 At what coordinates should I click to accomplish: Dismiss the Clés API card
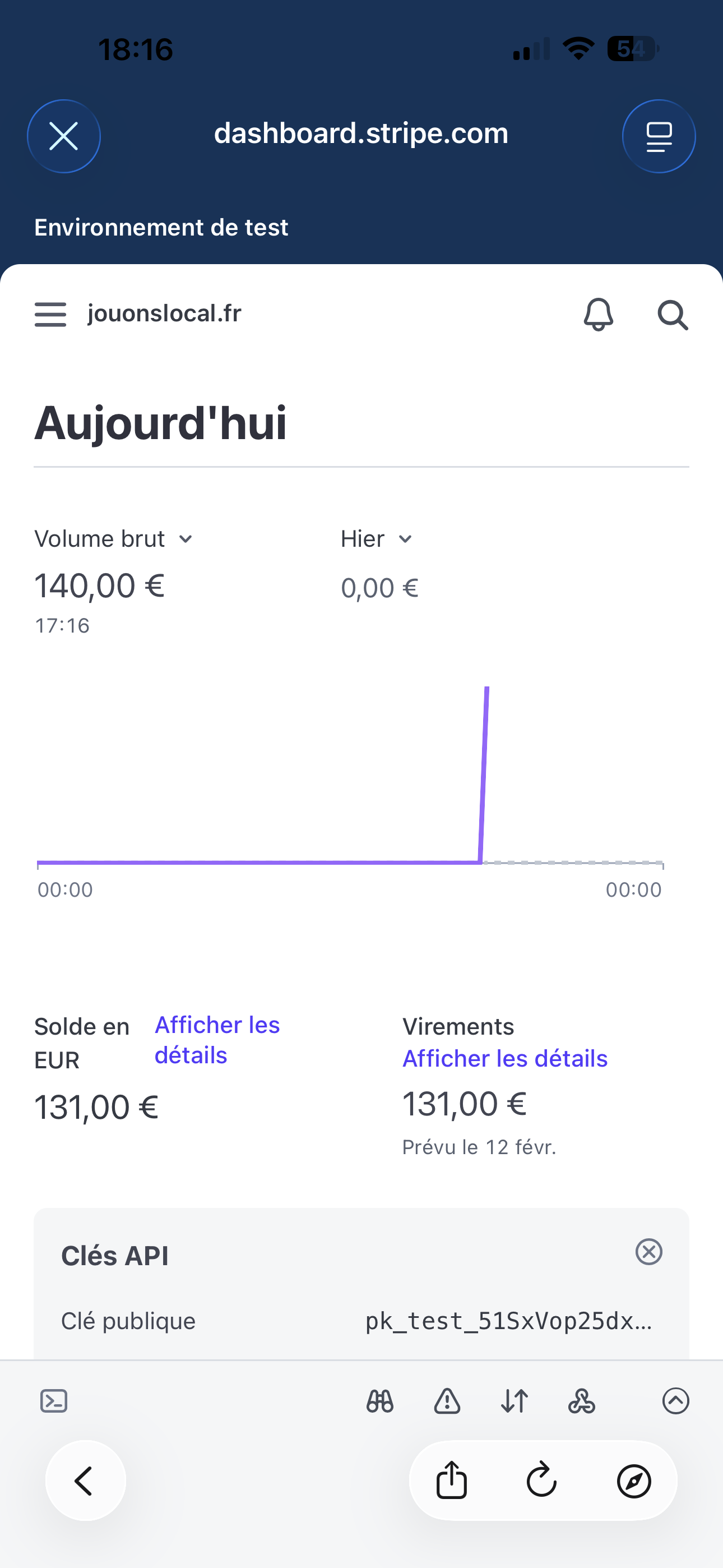649,1252
